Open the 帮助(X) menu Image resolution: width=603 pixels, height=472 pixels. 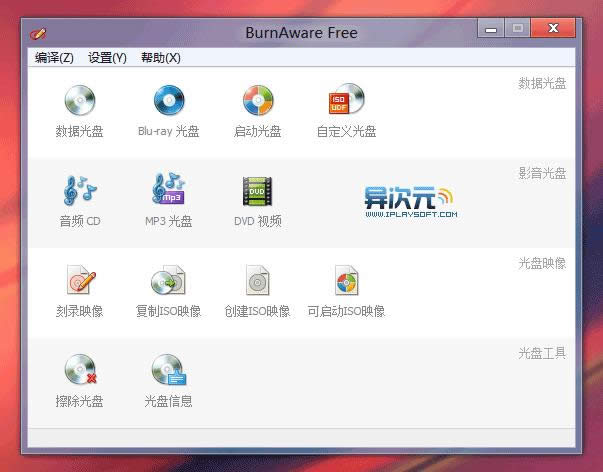[x=161, y=58]
